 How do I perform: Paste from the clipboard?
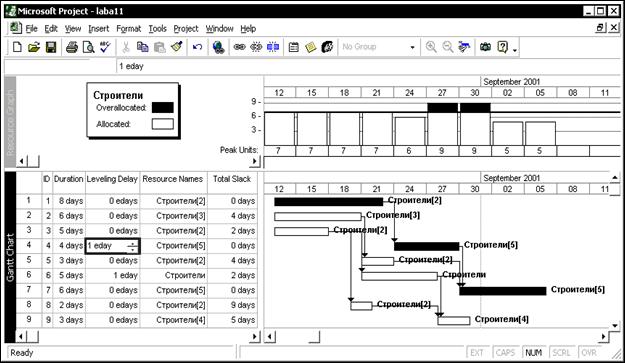[159, 47]
